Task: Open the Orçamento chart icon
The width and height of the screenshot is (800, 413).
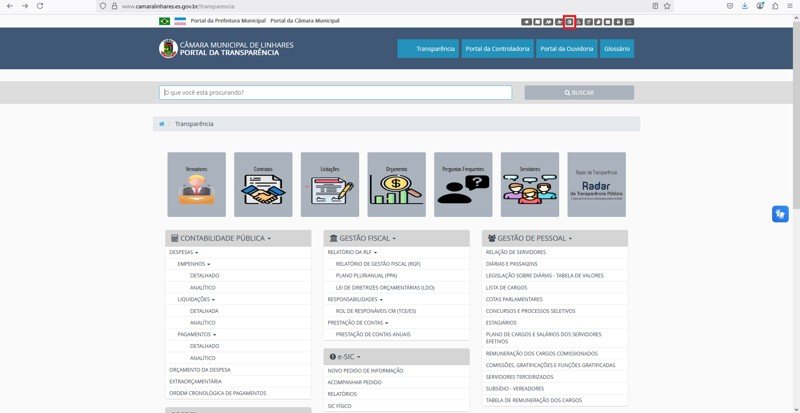Action: 396,185
